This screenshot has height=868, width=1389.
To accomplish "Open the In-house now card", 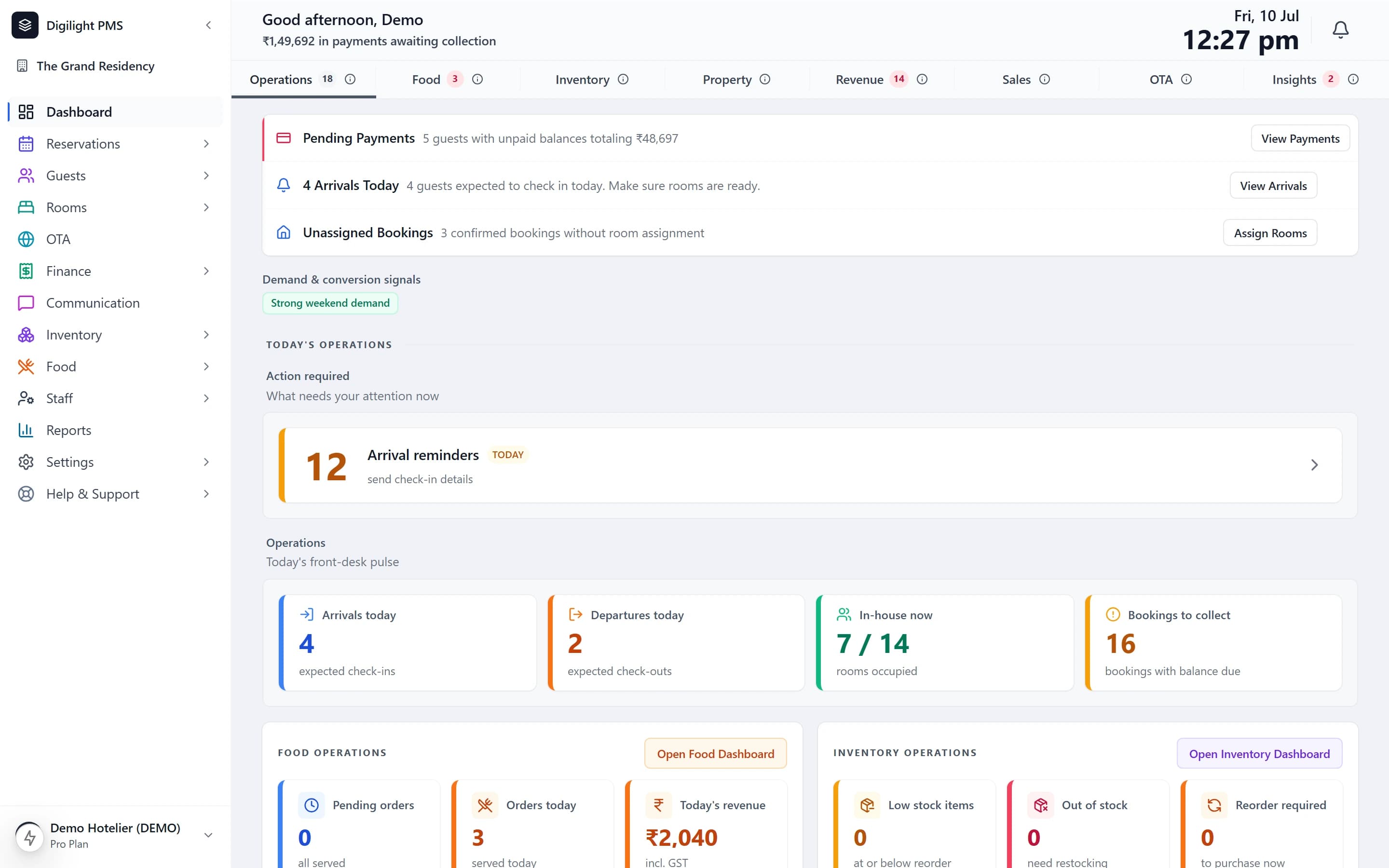I will click(x=945, y=642).
